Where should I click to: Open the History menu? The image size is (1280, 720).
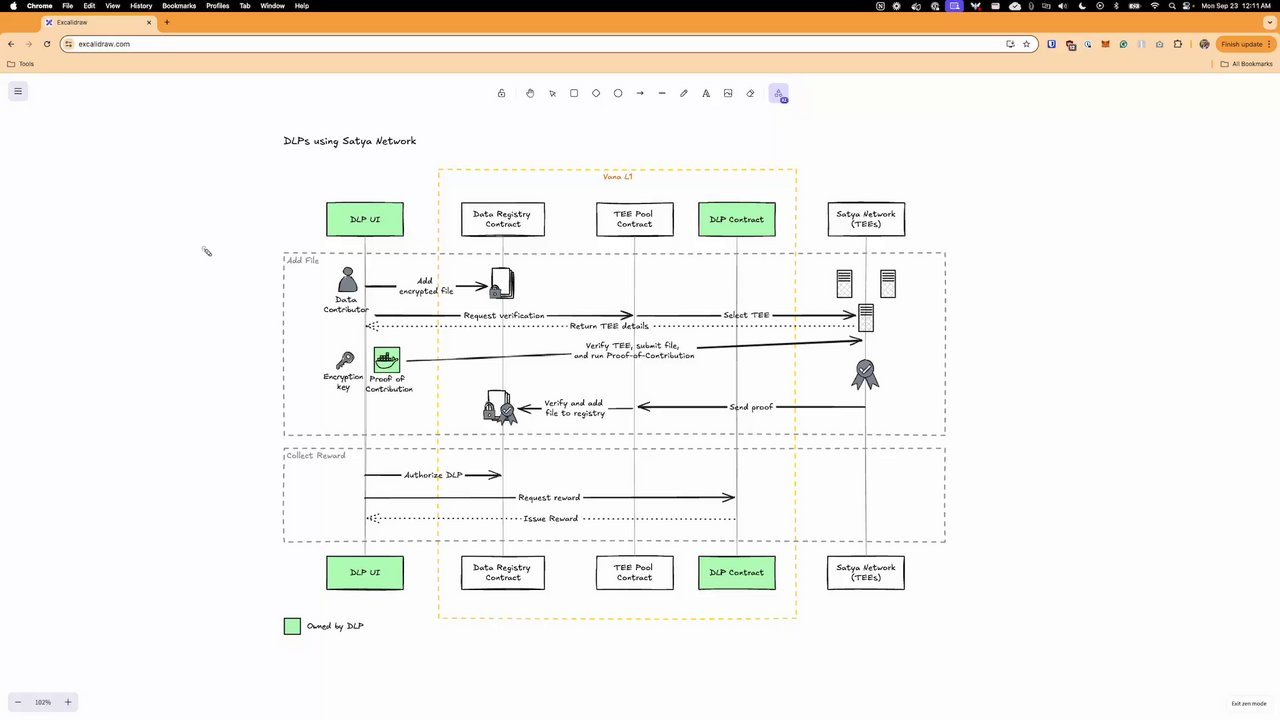(x=141, y=6)
